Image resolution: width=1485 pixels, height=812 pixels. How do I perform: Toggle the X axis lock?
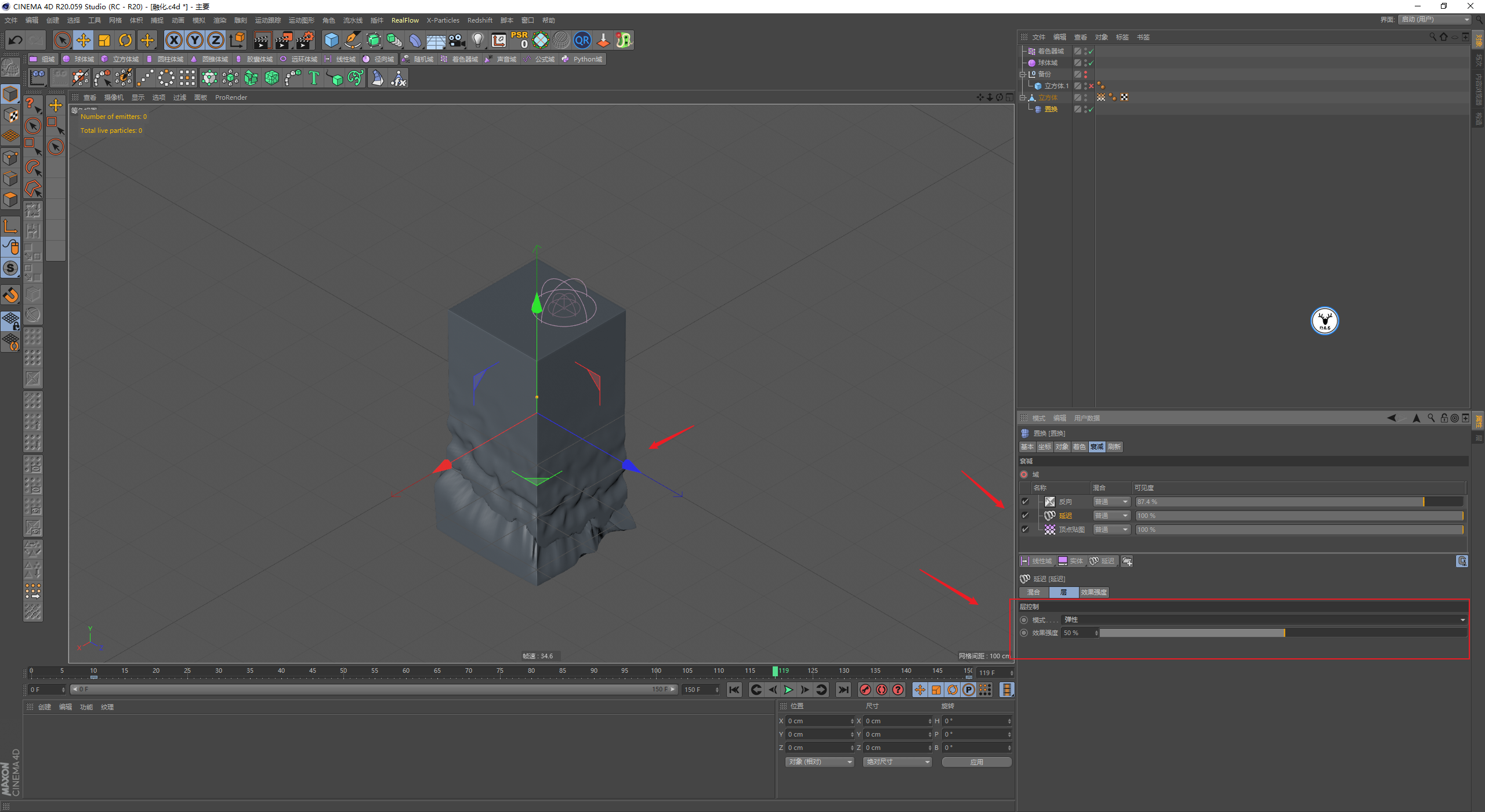point(173,40)
